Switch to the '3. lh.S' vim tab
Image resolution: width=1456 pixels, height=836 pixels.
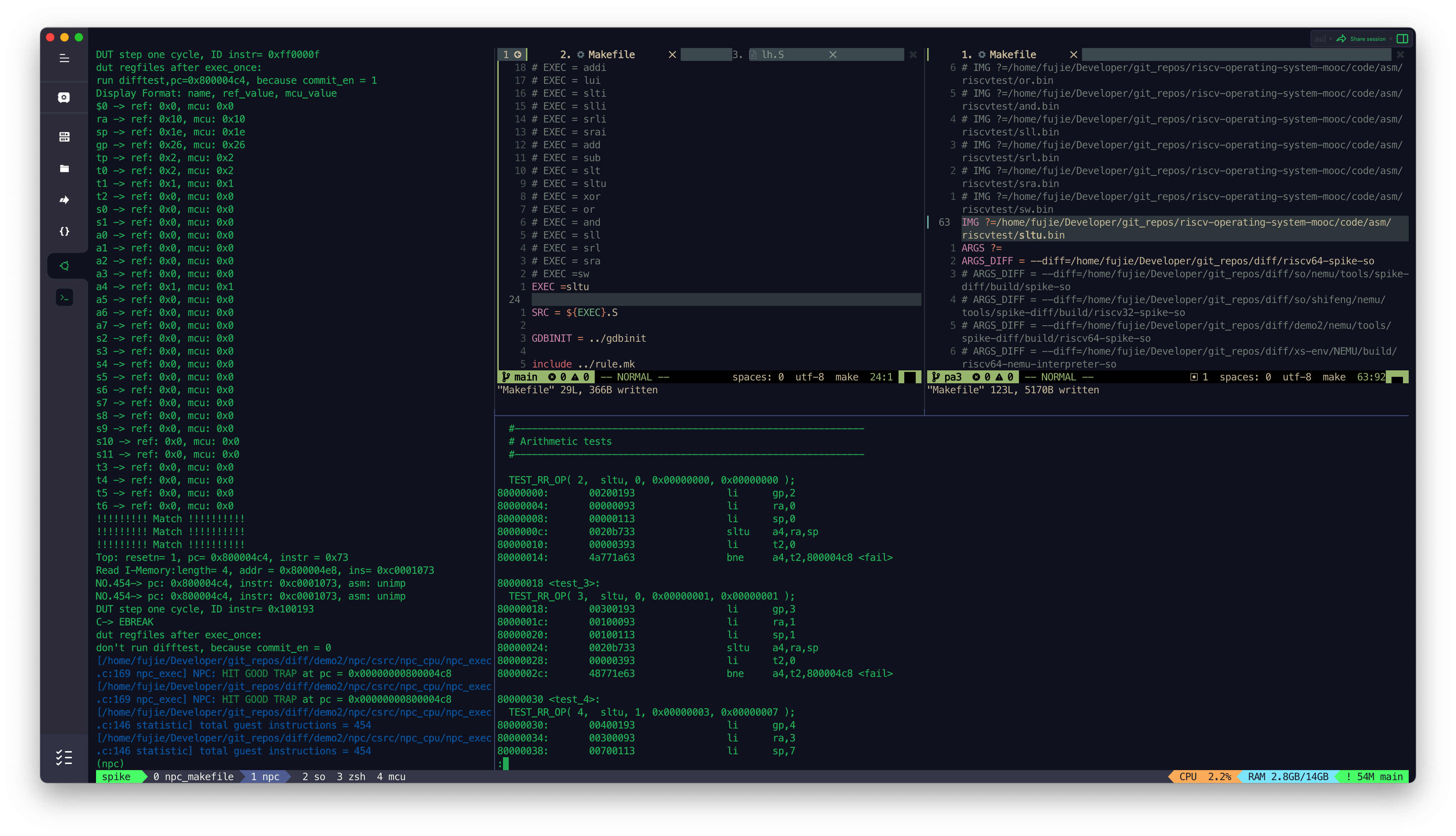758,54
